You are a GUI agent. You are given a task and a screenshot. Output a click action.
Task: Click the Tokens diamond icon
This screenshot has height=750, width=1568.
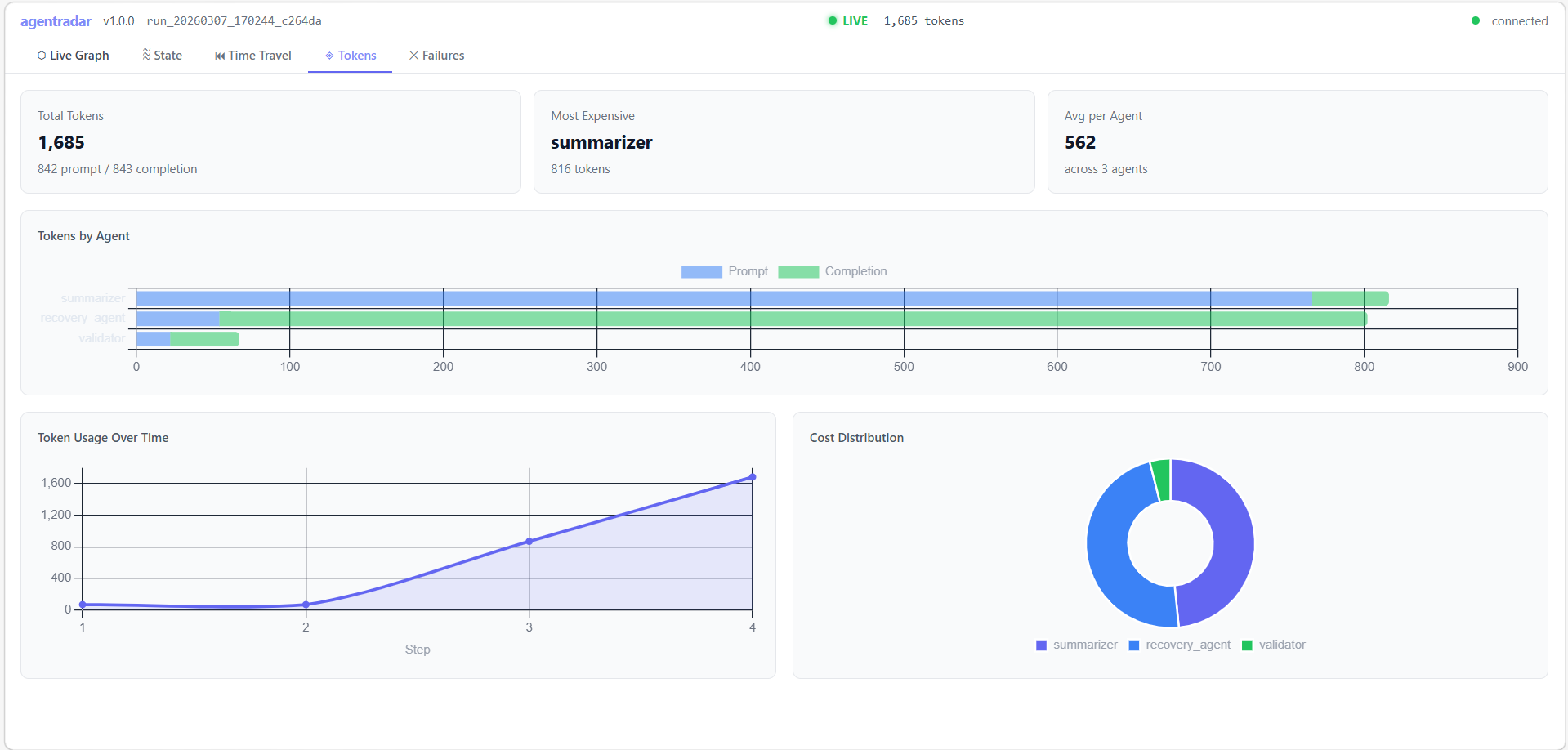[329, 56]
